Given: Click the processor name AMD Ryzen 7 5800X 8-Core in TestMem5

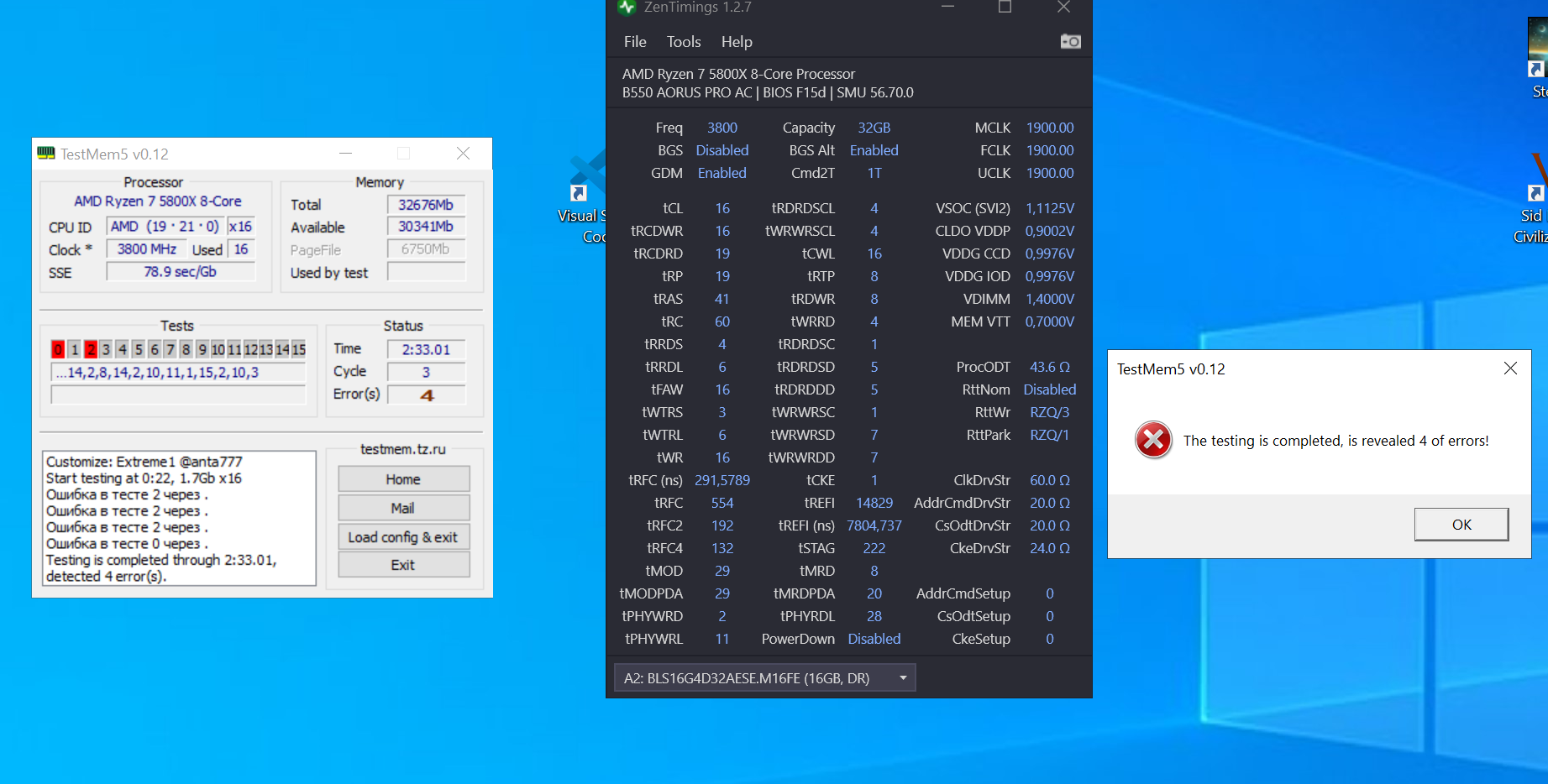Looking at the screenshot, I should pos(158,201).
